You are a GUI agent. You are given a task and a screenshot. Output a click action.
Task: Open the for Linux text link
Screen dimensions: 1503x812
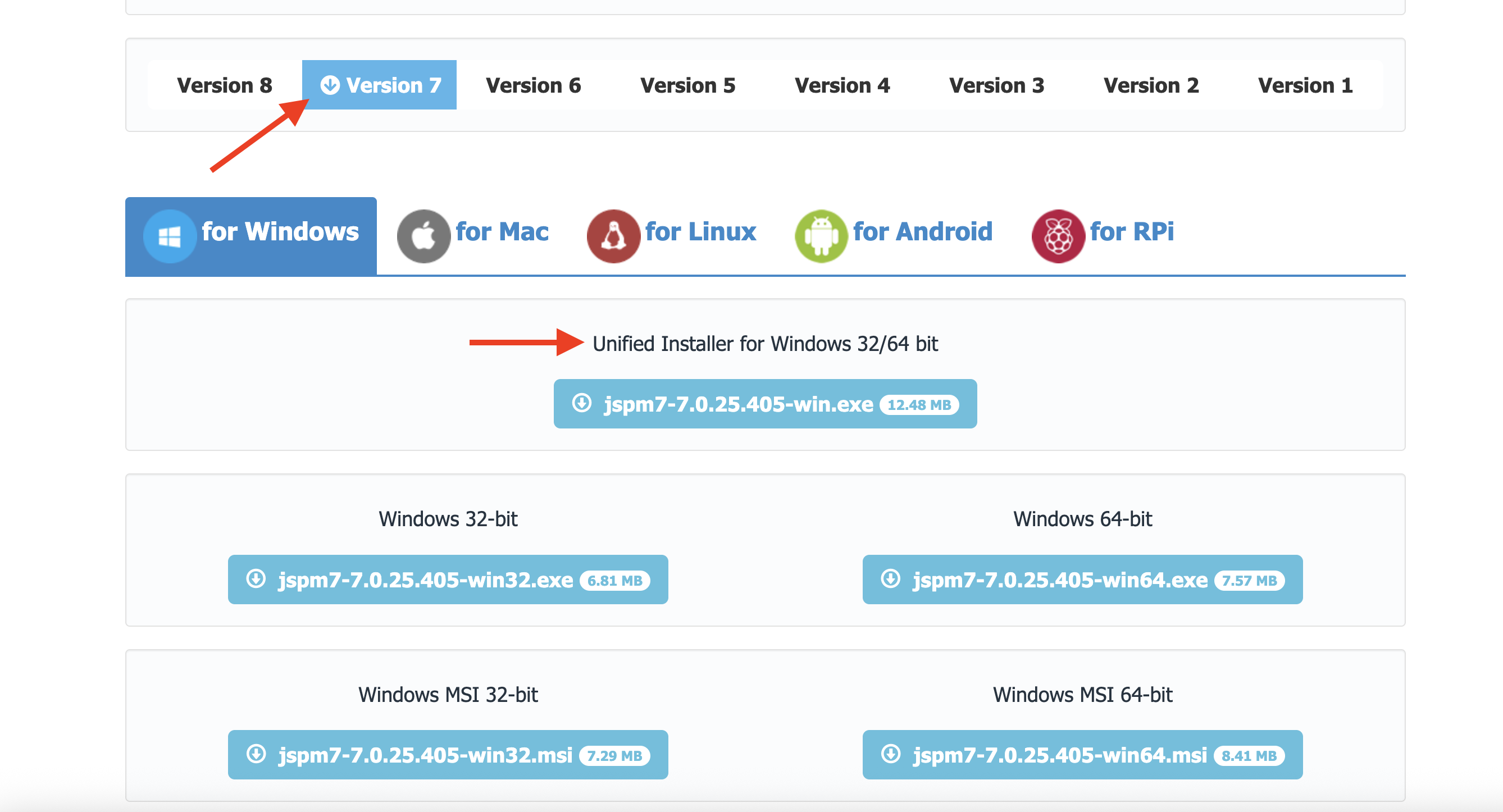coord(700,231)
